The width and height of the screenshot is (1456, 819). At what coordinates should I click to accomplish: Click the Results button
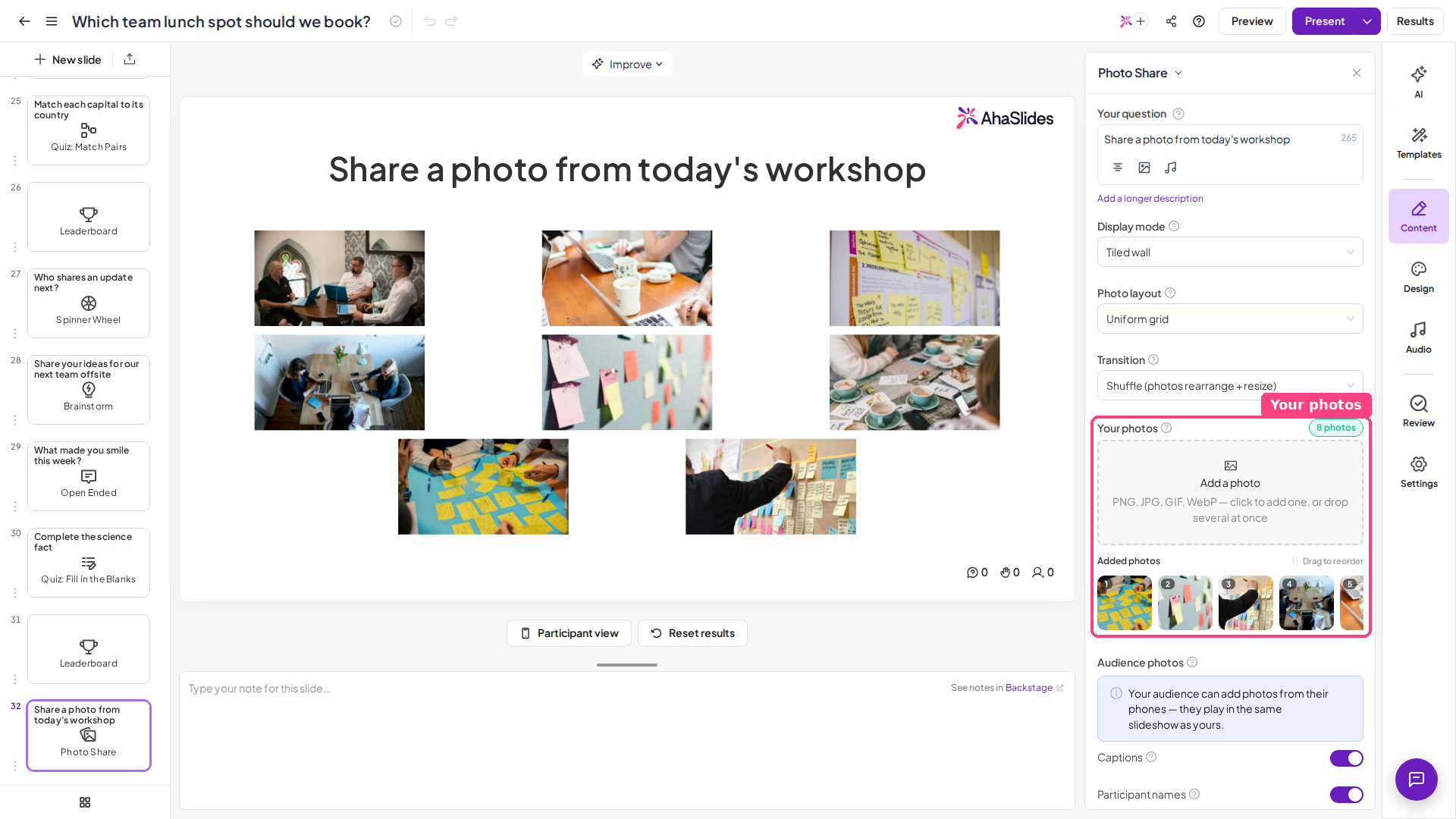tap(1414, 21)
